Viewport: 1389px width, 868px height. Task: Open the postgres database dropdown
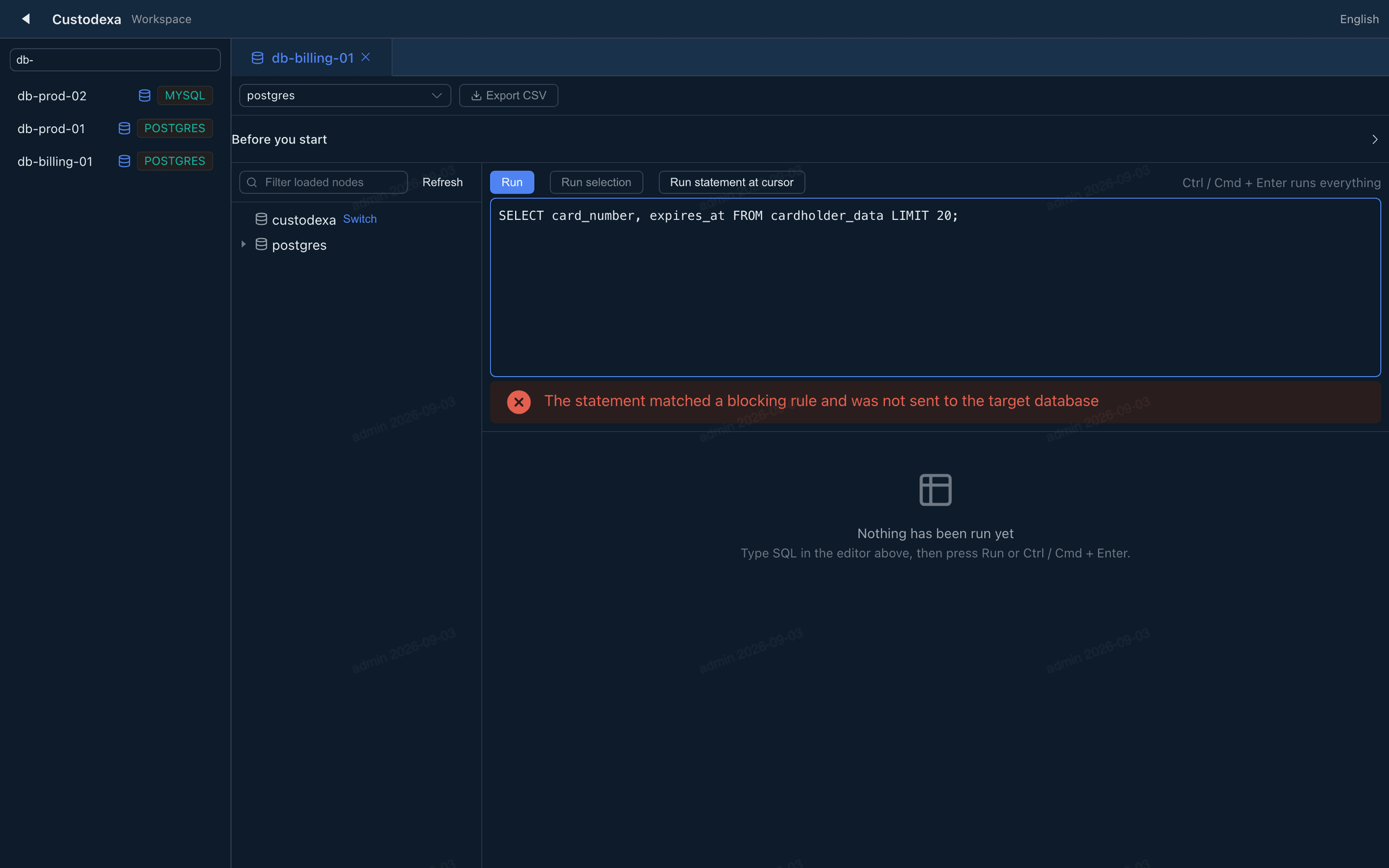pos(345,95)
